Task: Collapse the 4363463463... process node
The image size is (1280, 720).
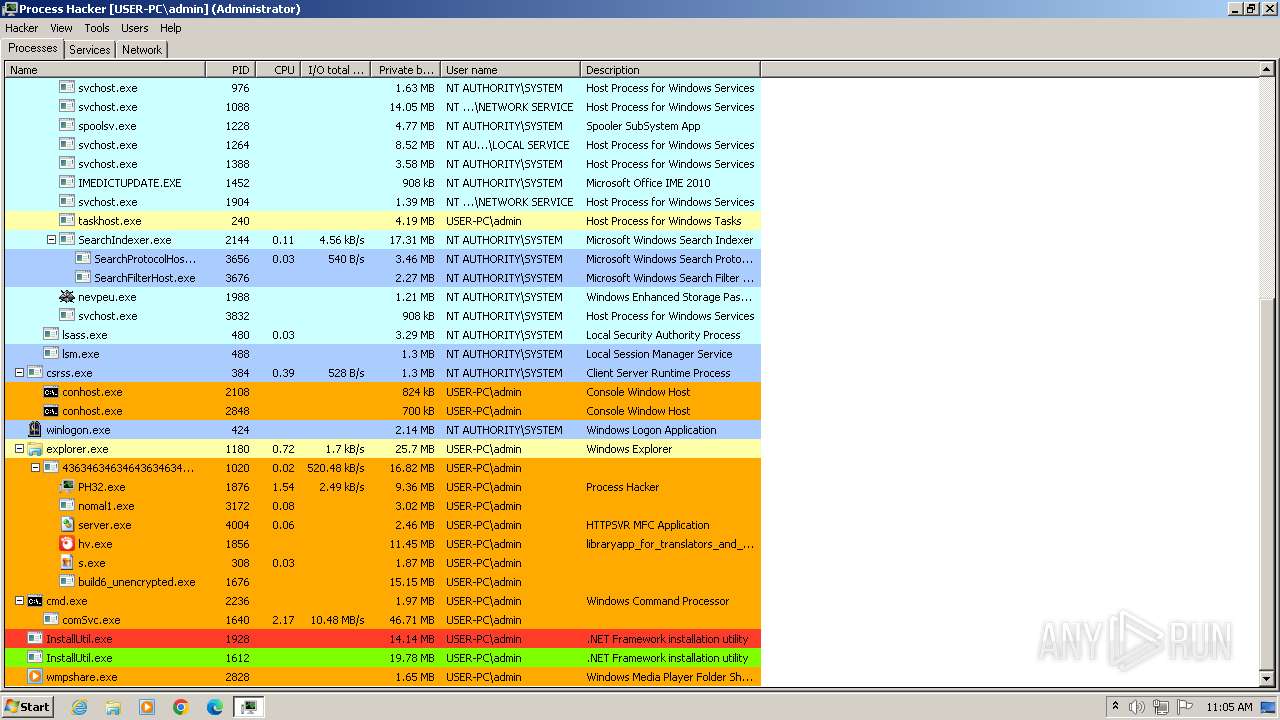Action: [35, 468]
